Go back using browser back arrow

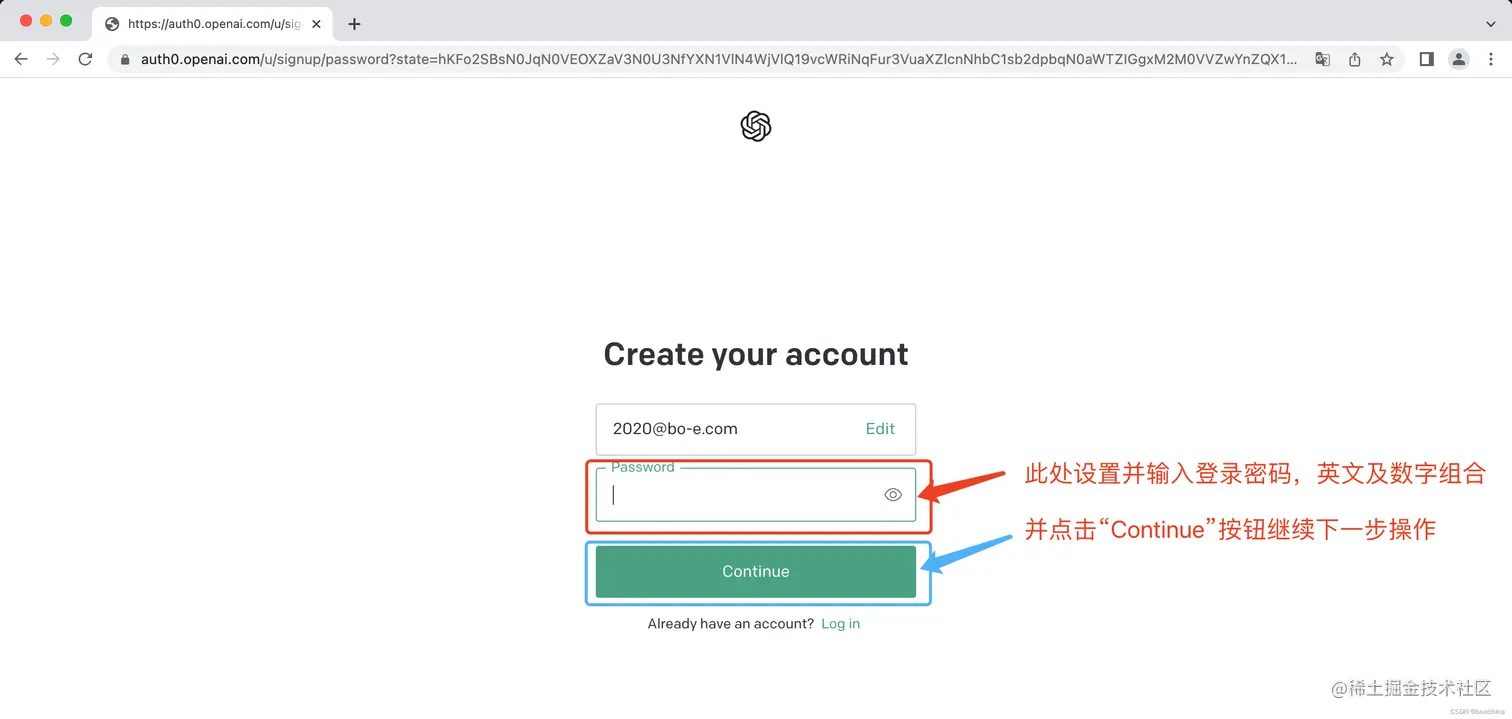point(21,59)
